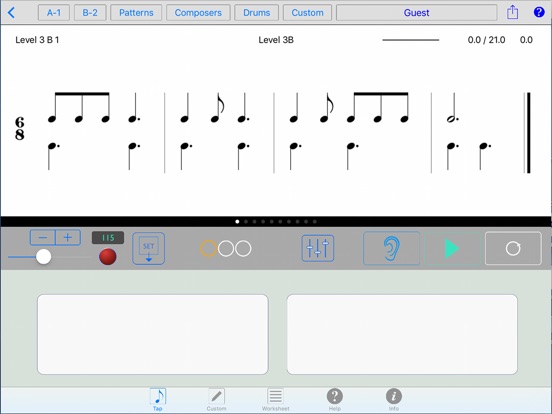Go to the second page dot

pos(246,221)
